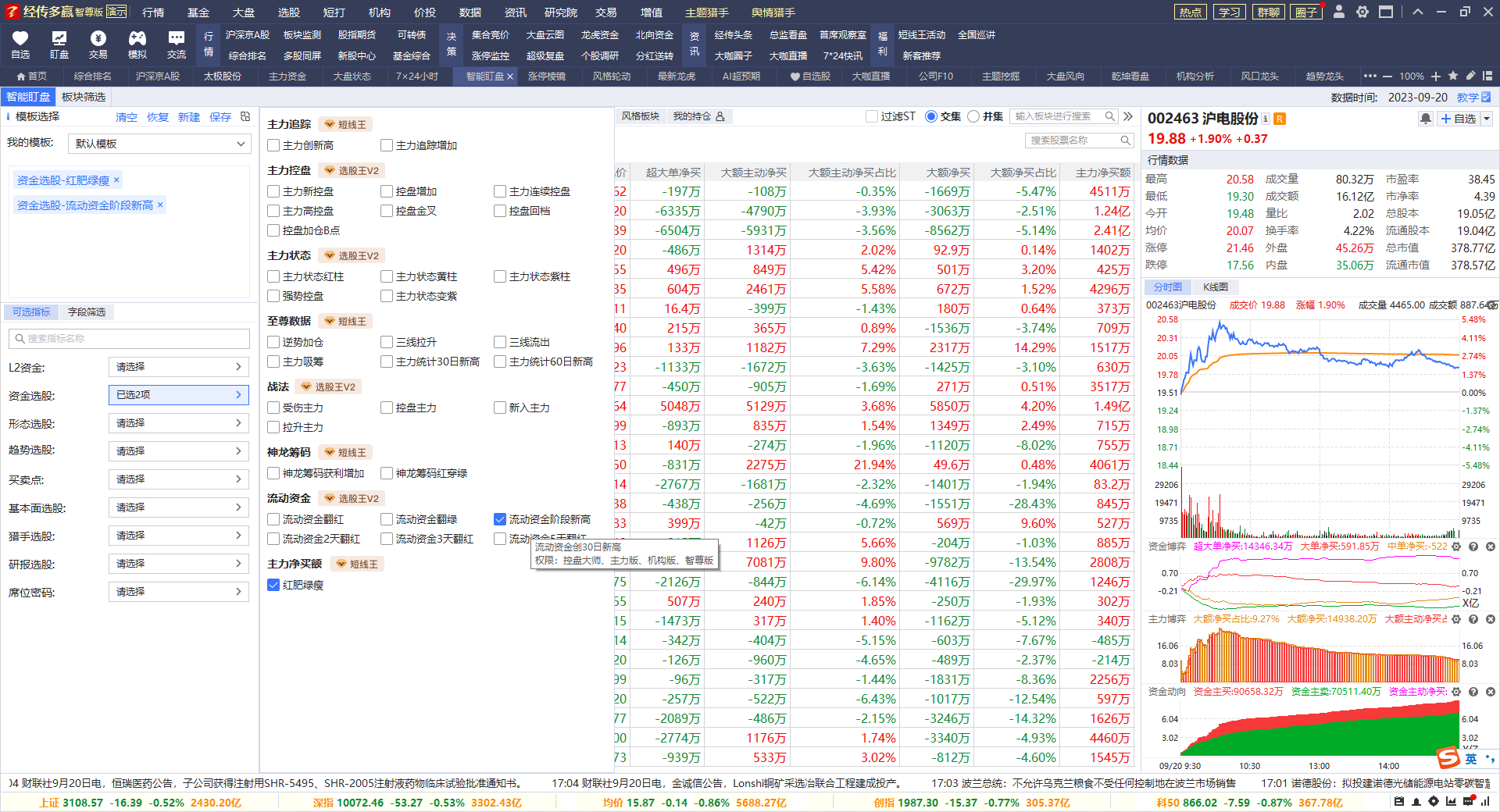Click the 保存 link in template selection

coord(220,117)
